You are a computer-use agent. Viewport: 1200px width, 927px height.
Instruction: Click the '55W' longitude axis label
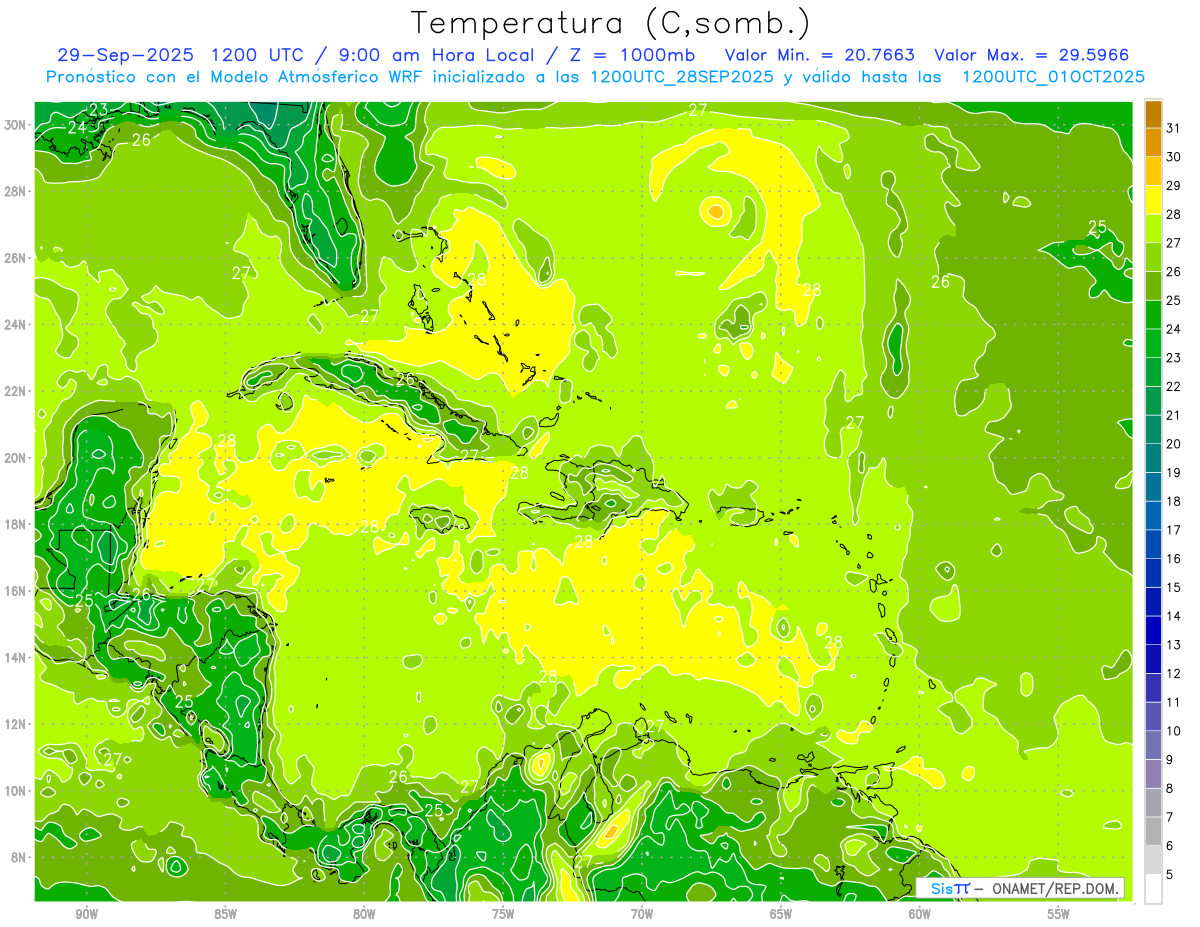[1059, 914]
